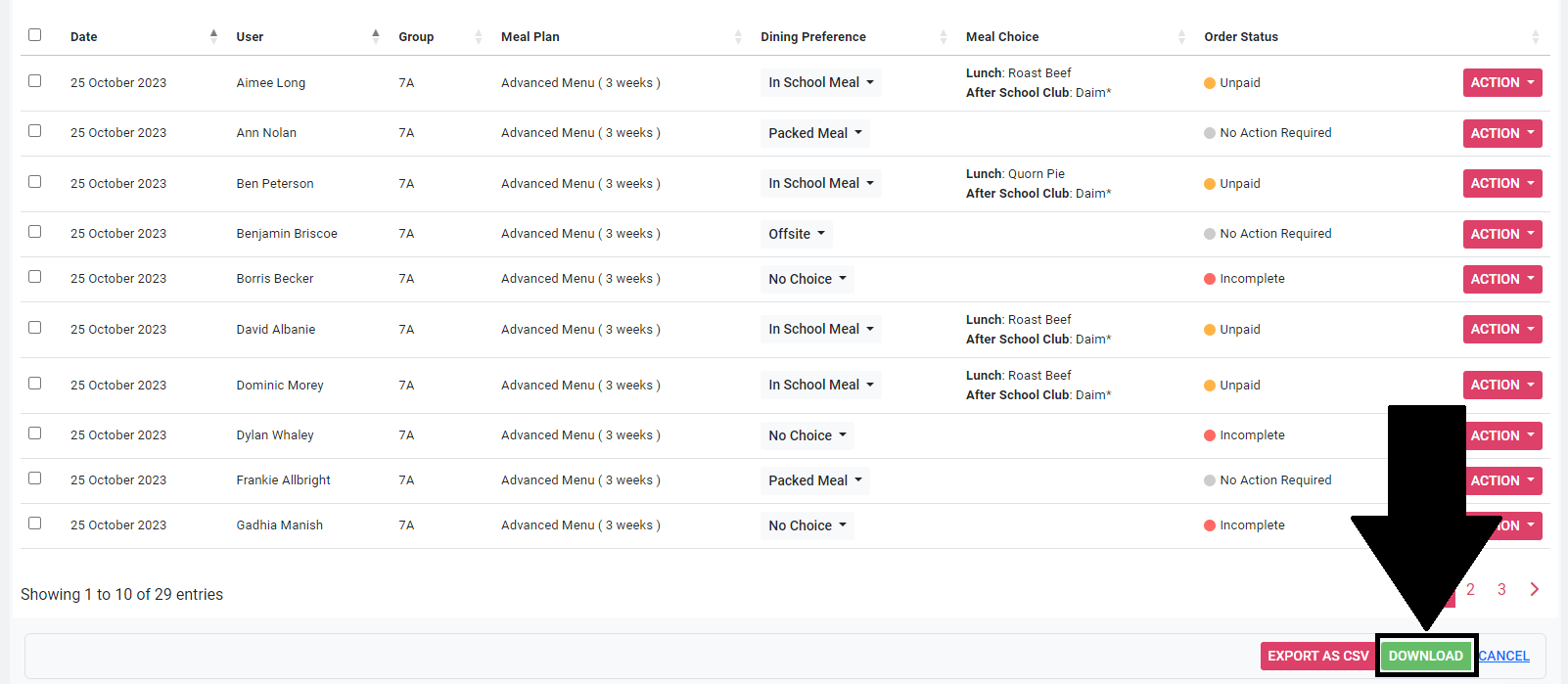Open Ann Nolan's Packed Meal dropdown
This screenshot has width=1568, height=684.
click(814, 133)
